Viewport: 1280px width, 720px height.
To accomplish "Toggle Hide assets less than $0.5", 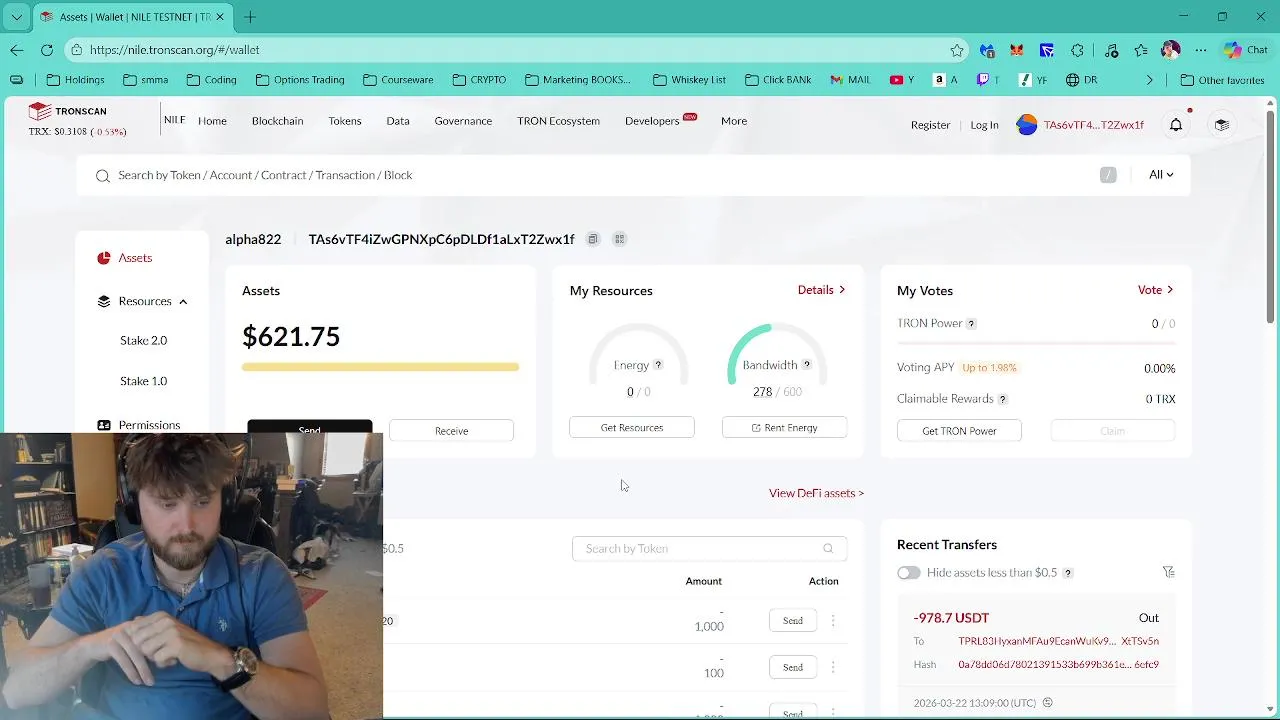I will (908, 573).
